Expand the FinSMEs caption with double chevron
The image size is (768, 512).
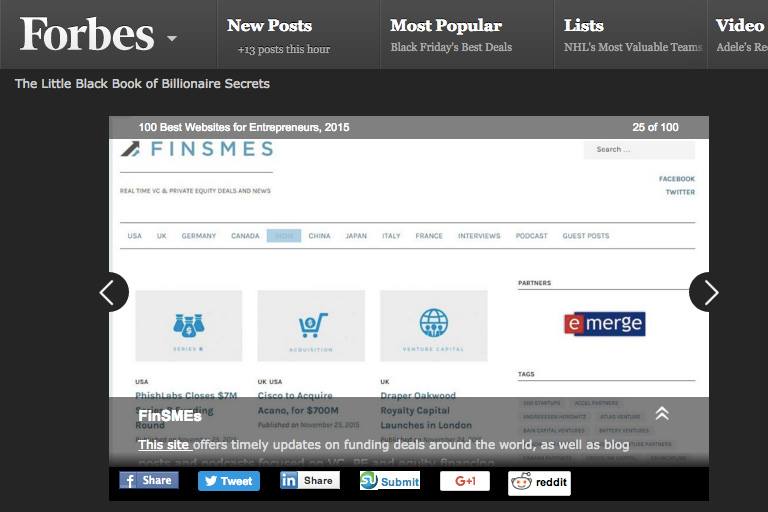(662, 414)
